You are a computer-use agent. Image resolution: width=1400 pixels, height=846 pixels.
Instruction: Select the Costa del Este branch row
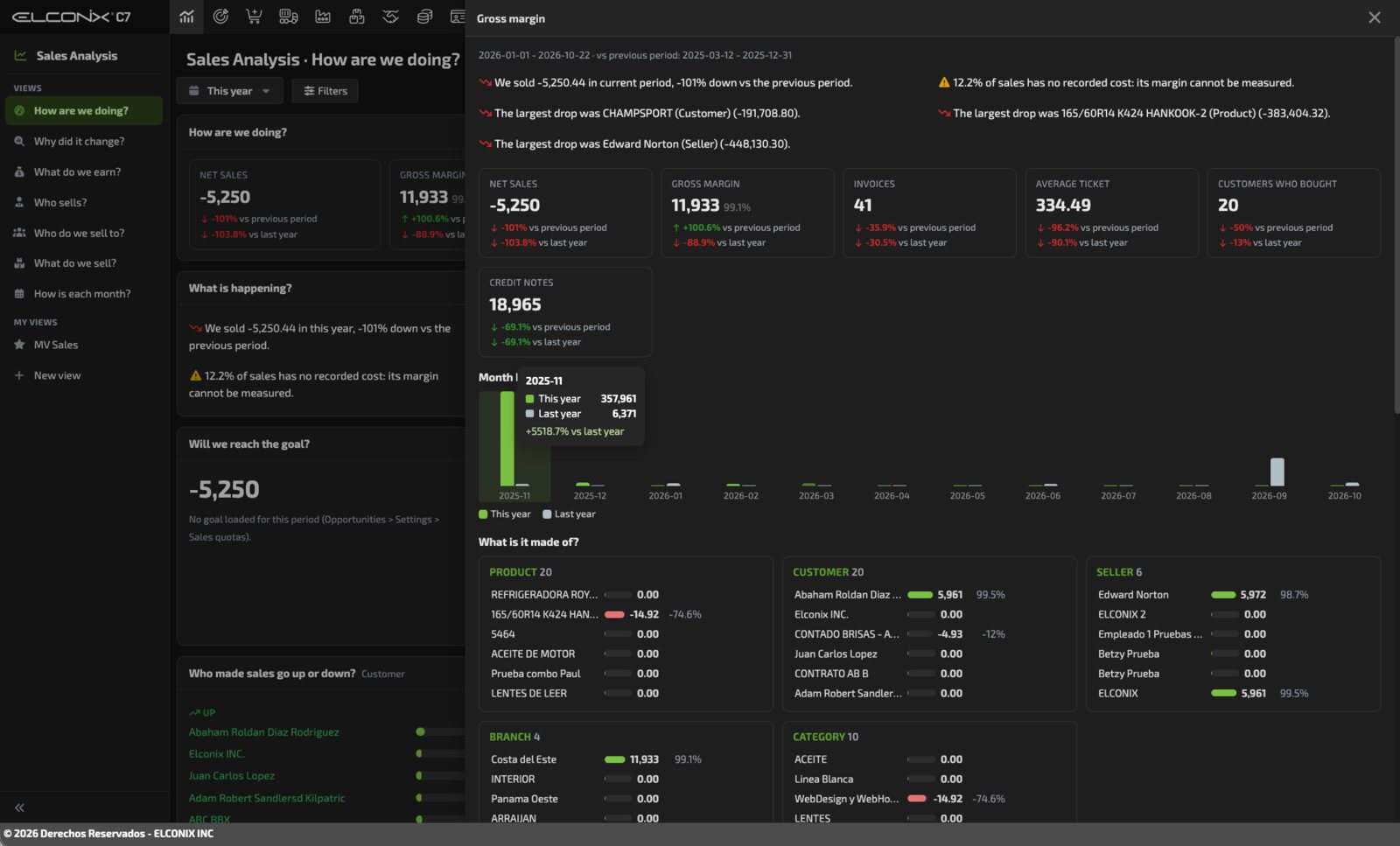[626, 759]
